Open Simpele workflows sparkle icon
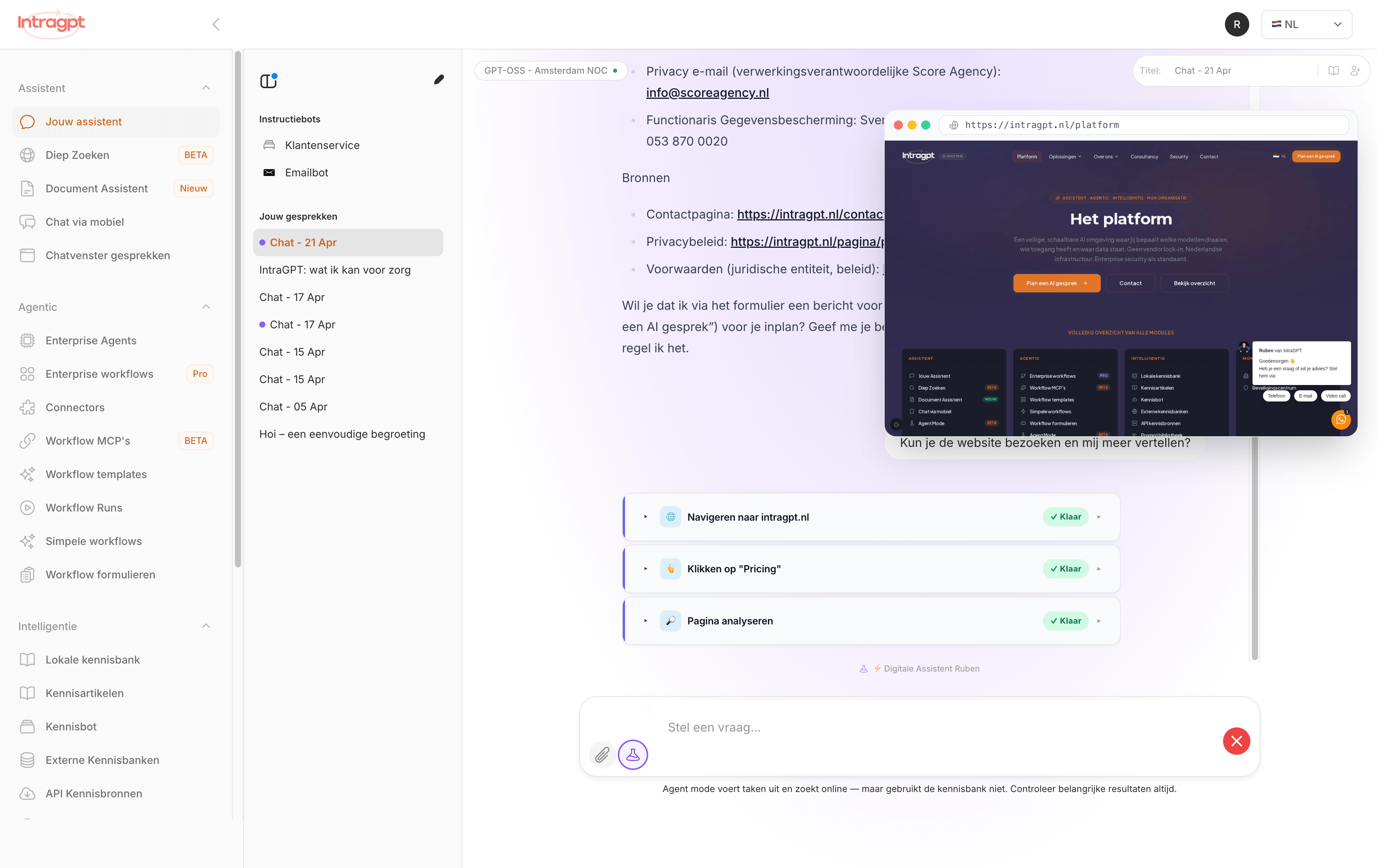 (27, 542)
